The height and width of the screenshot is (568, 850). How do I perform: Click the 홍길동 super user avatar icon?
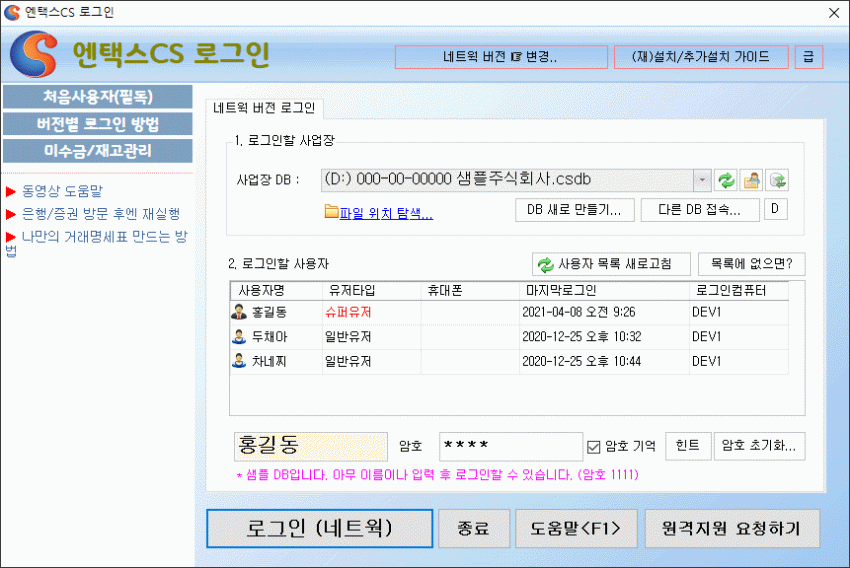(x=239, y=312)
